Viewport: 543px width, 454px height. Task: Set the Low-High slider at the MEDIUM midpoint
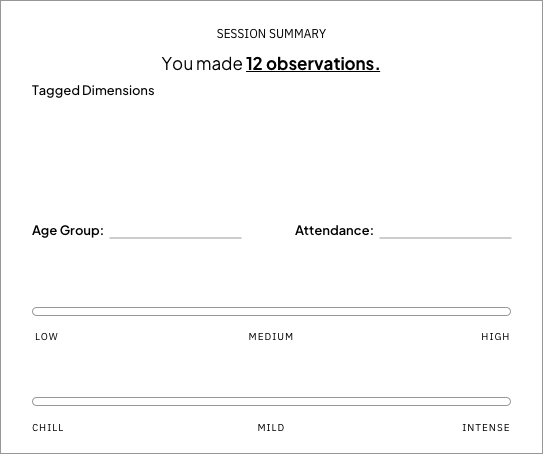coord(272,311)
